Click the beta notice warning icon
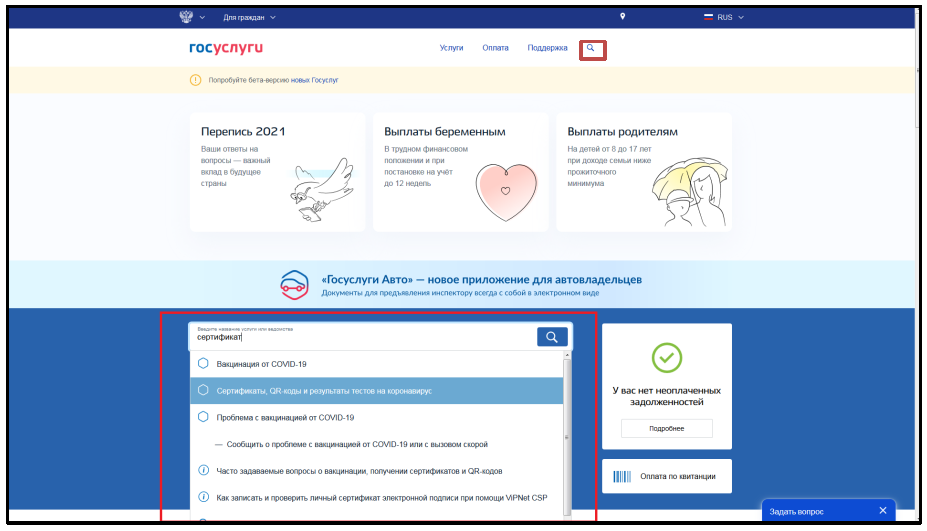927x531 pixels. (x=195, y=80)
